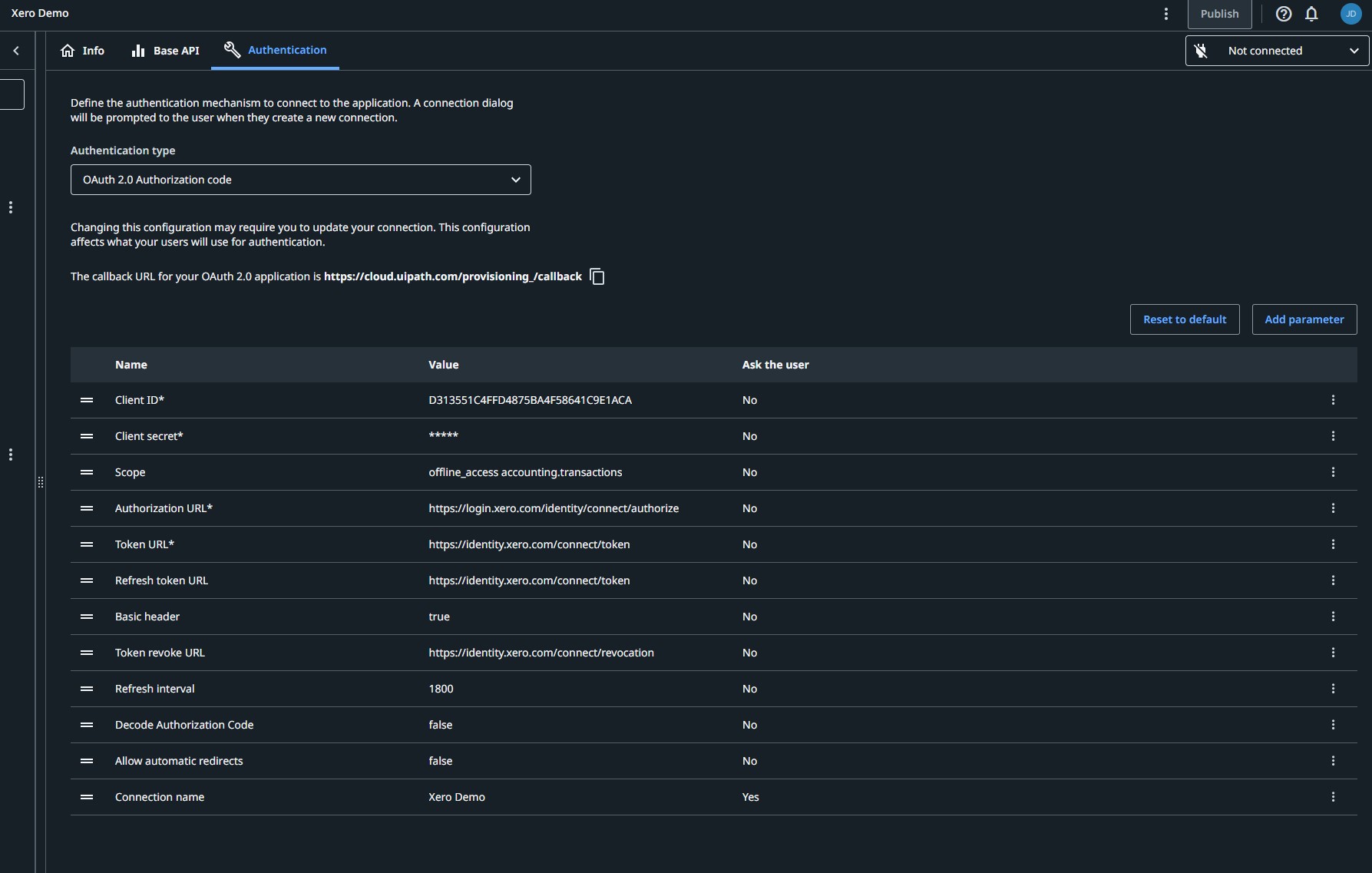Click Refresh interval value 1800

tap(441, 689)
